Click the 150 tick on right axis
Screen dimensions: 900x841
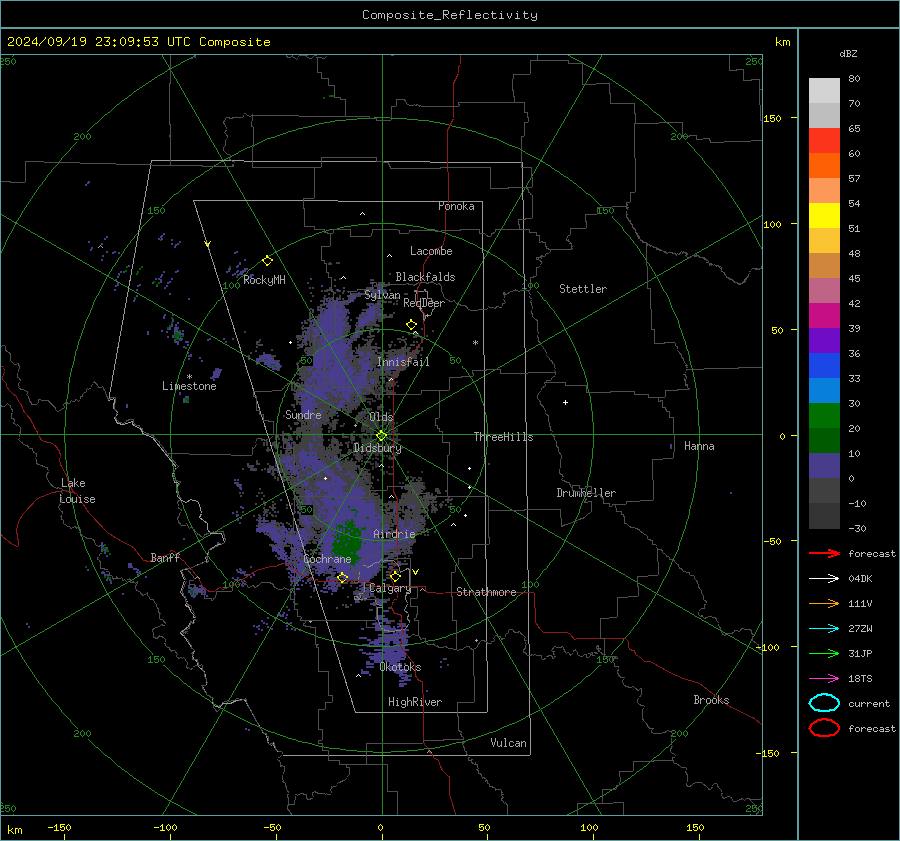(773, 118)
